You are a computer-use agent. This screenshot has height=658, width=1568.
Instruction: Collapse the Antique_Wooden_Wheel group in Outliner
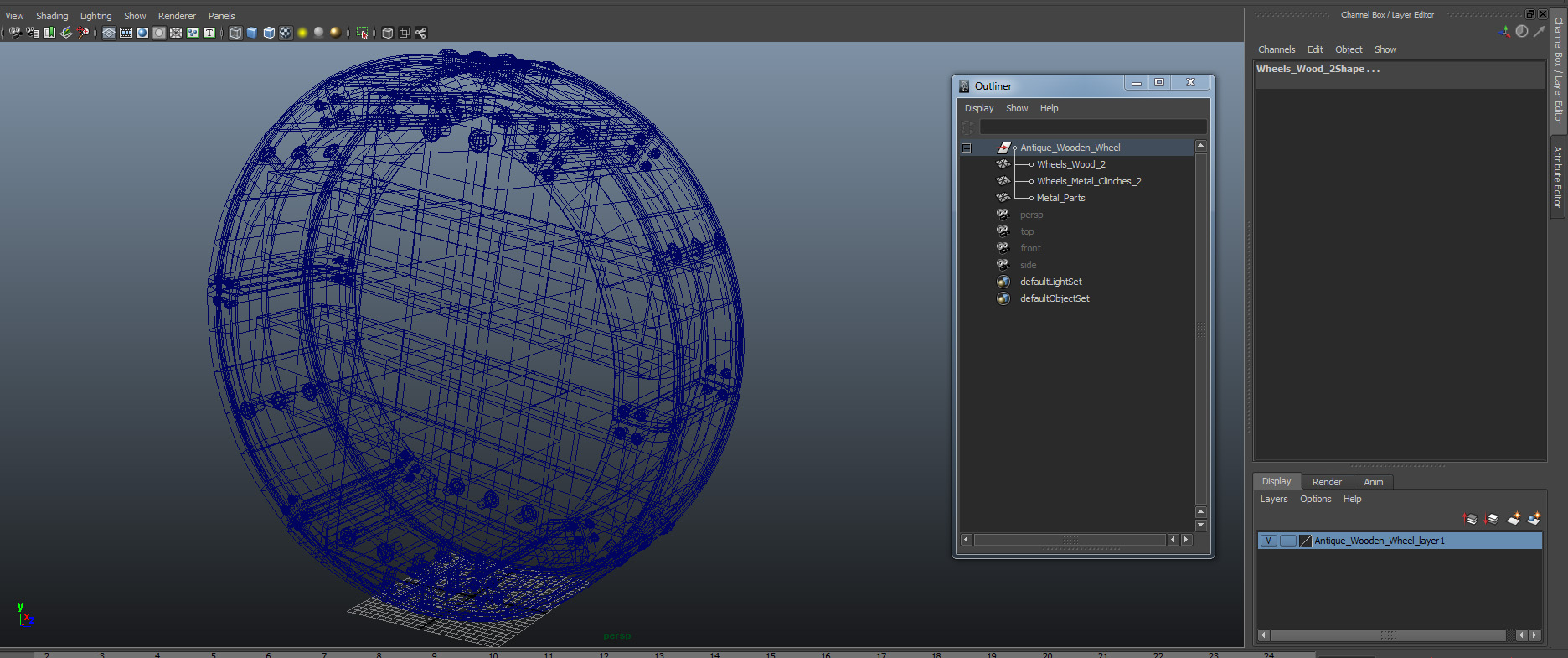966,148
